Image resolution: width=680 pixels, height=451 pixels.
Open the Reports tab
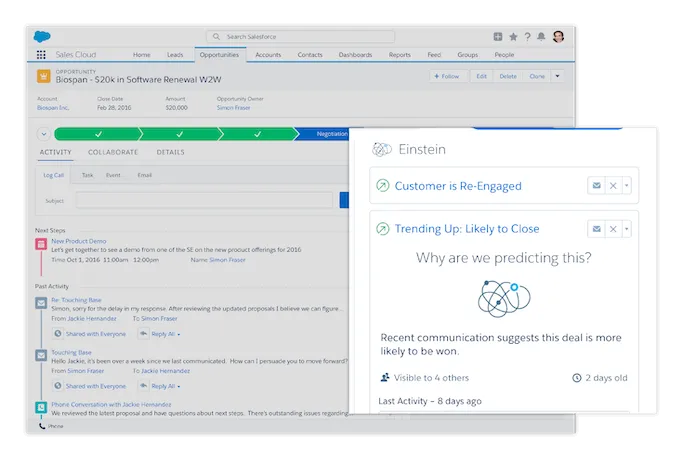click(399, 55)
